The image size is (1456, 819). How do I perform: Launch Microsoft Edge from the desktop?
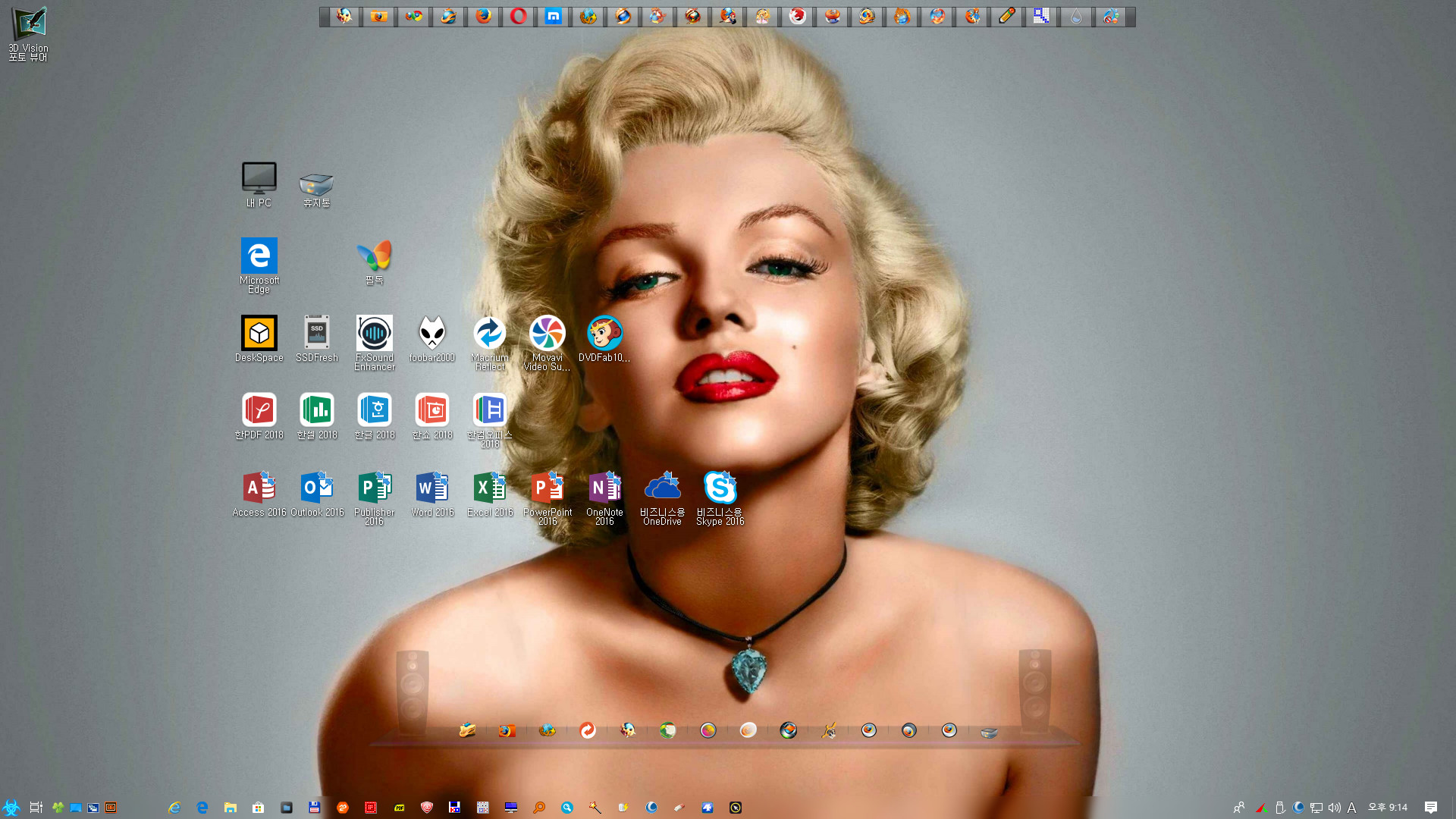click(x=259, y=265)
